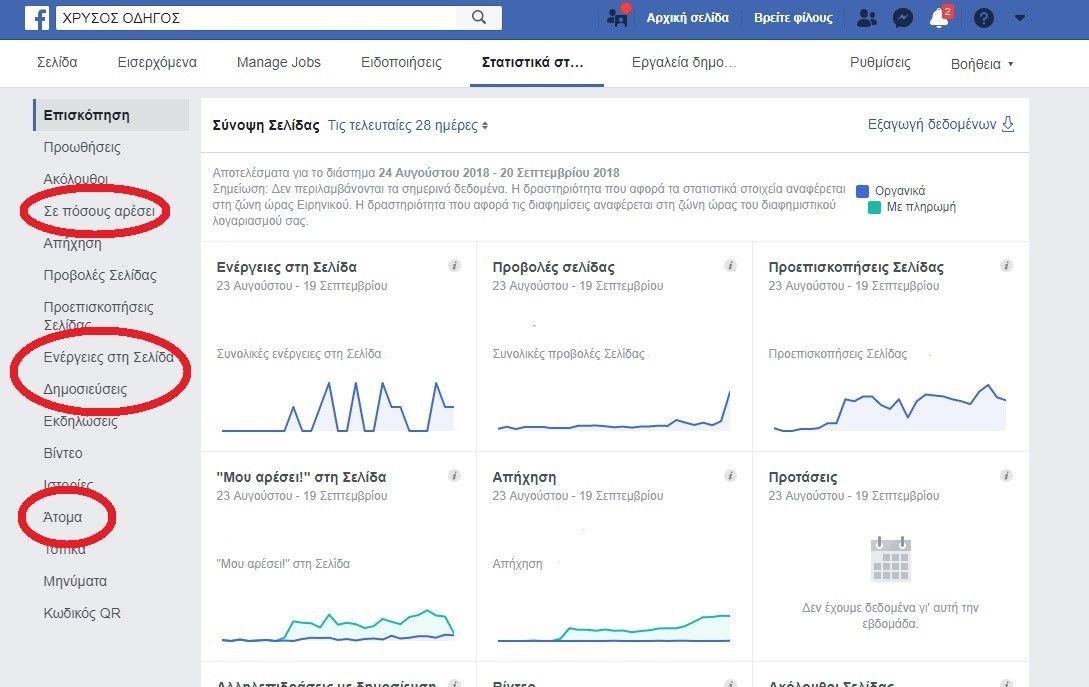The height and width of the screenshot is (687, 1089).
Task: Click the "Μου αρέσει!" στη Σελίδα green chart
Action: tap(338, 626)
